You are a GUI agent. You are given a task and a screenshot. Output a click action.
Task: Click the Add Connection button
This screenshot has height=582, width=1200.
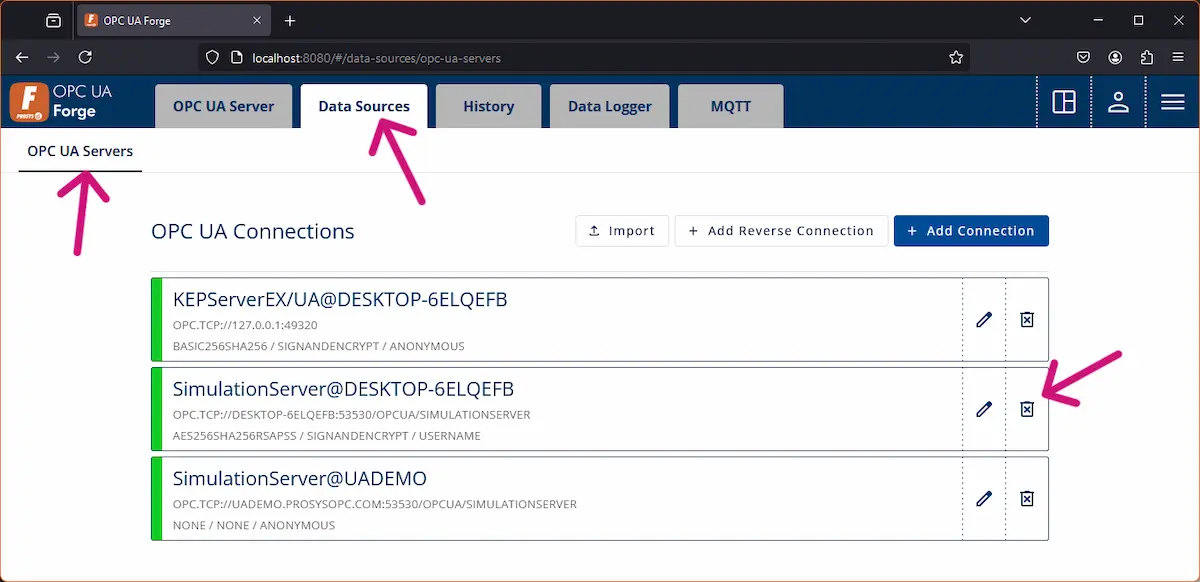coord(971,231)
